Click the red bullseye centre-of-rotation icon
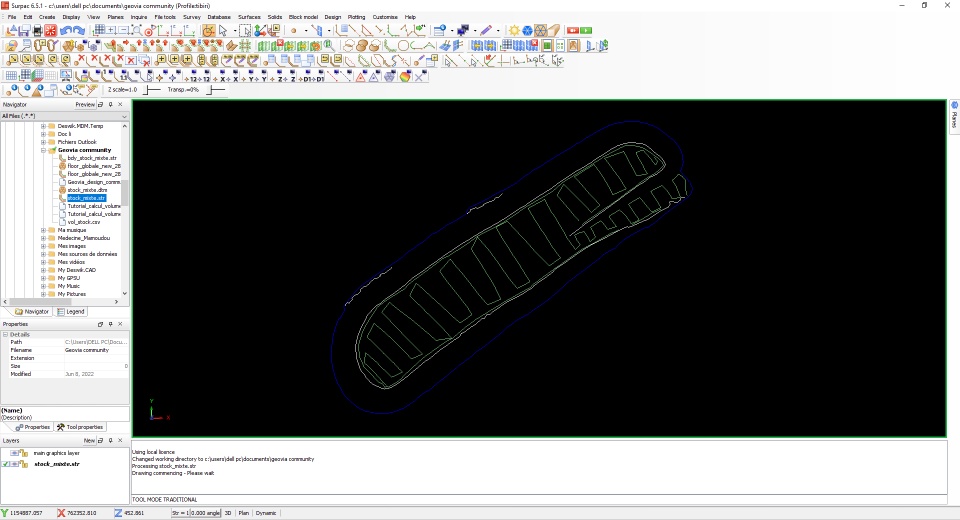 149,31
